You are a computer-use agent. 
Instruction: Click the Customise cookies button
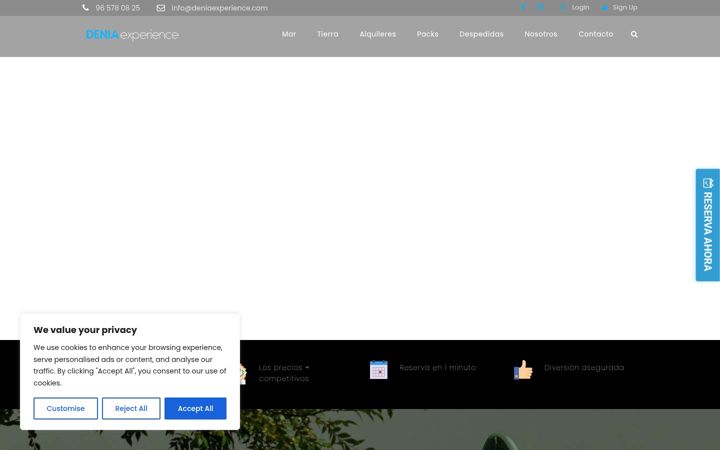tap(66, 408)
